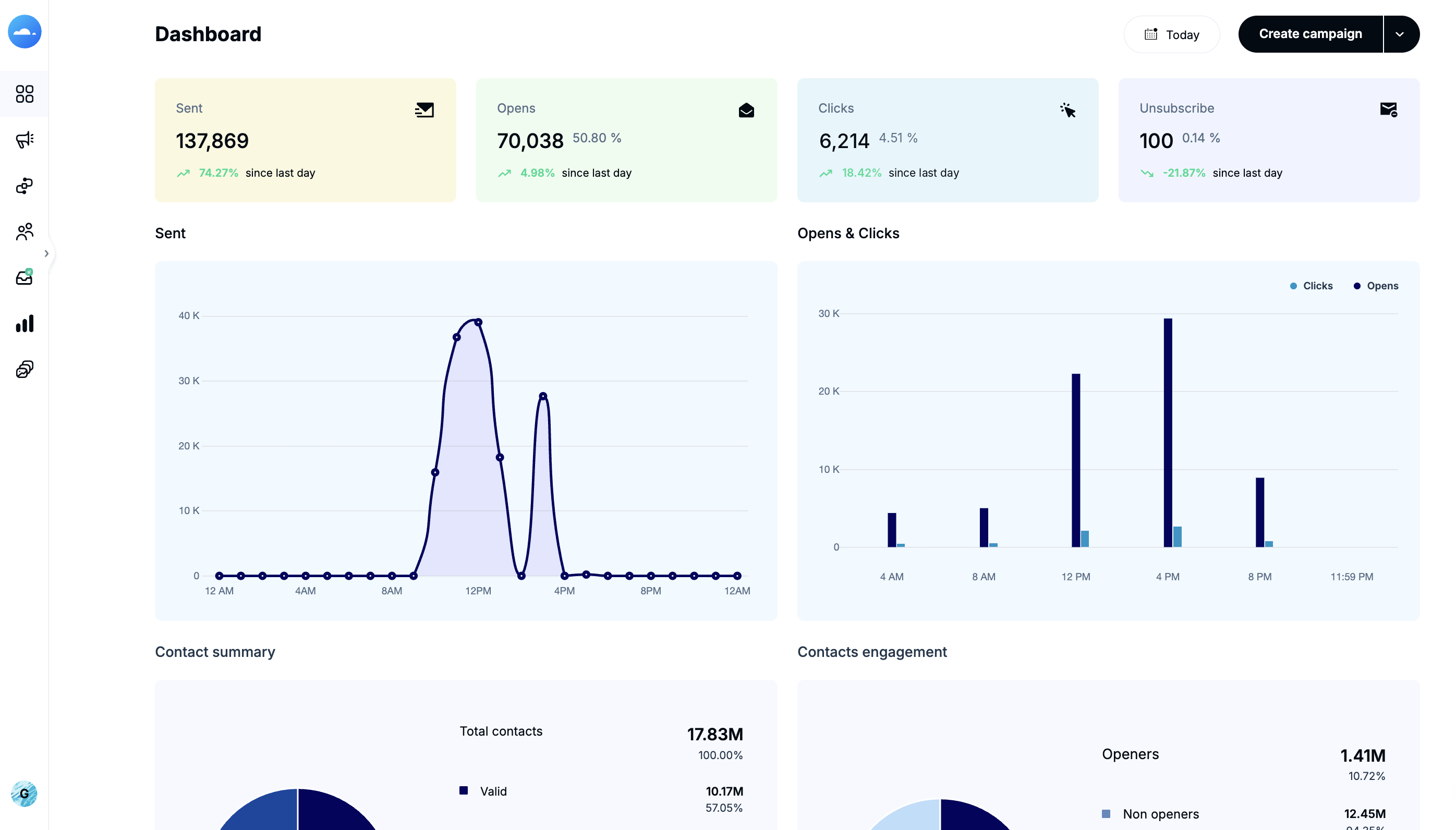Viewport: 1456px width, 830px height.
Task: Click the Create campaign button
Action: 1310,34
